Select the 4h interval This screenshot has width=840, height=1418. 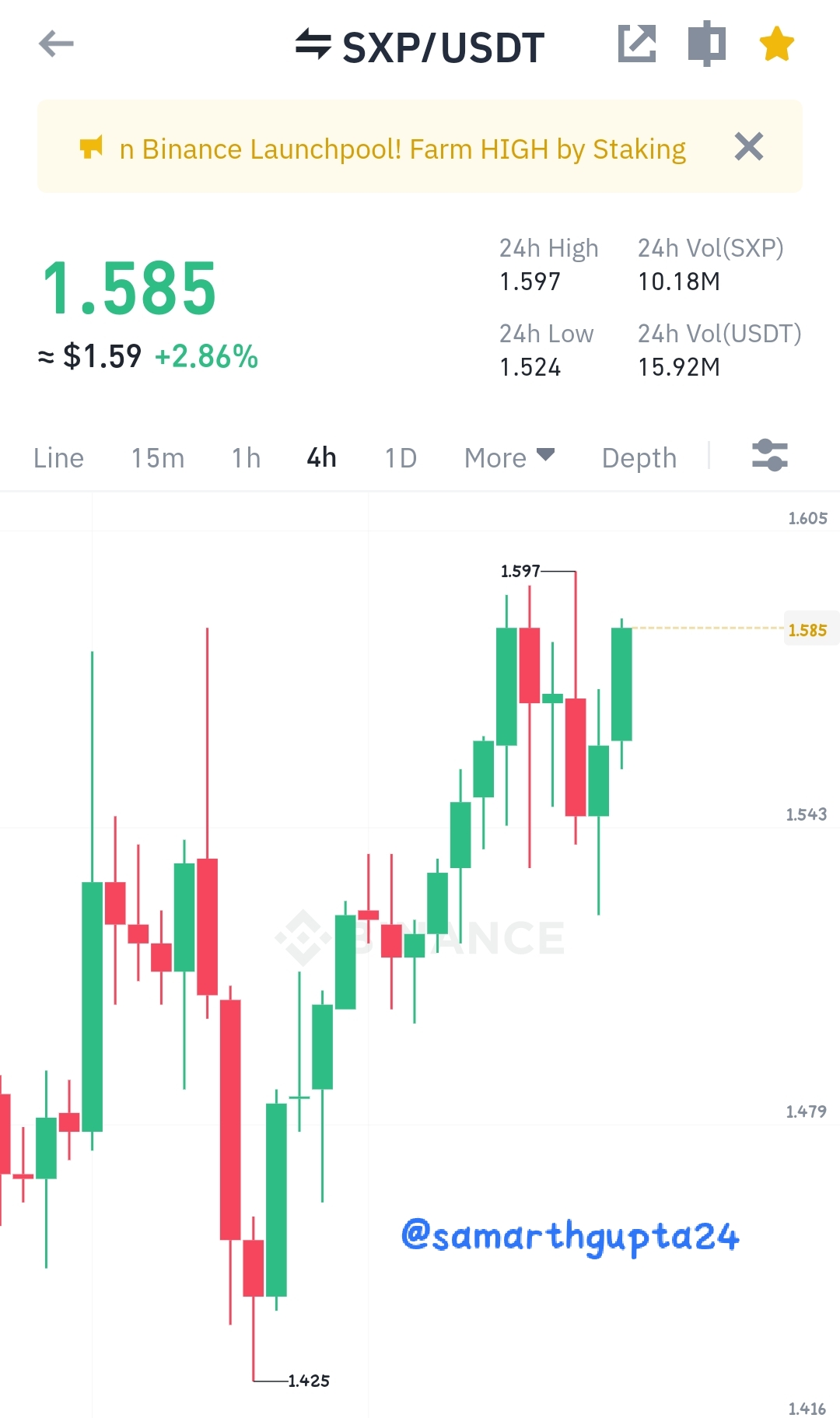pyautogui.click(x=322, y=457)
